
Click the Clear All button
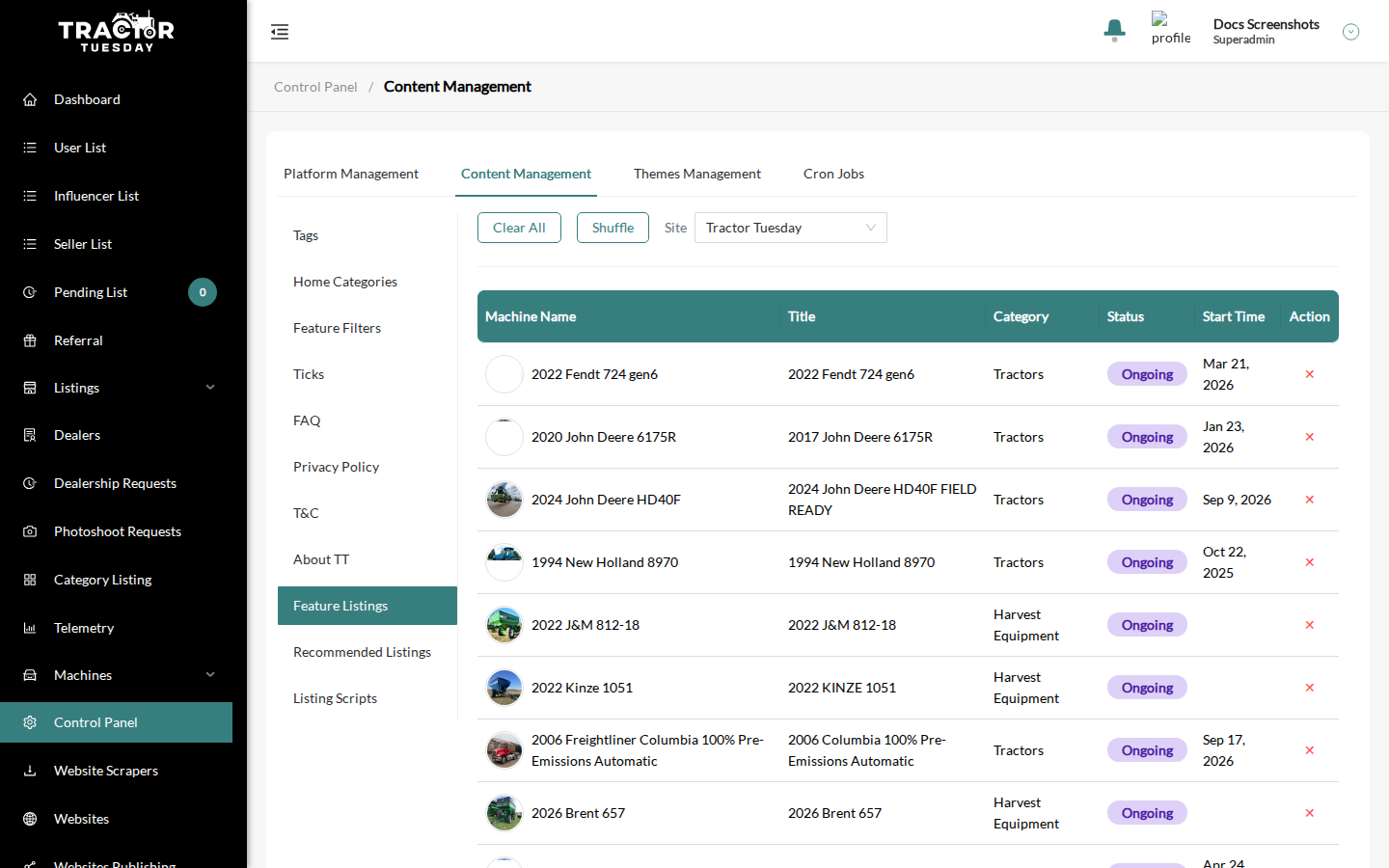tap(519, 228)
